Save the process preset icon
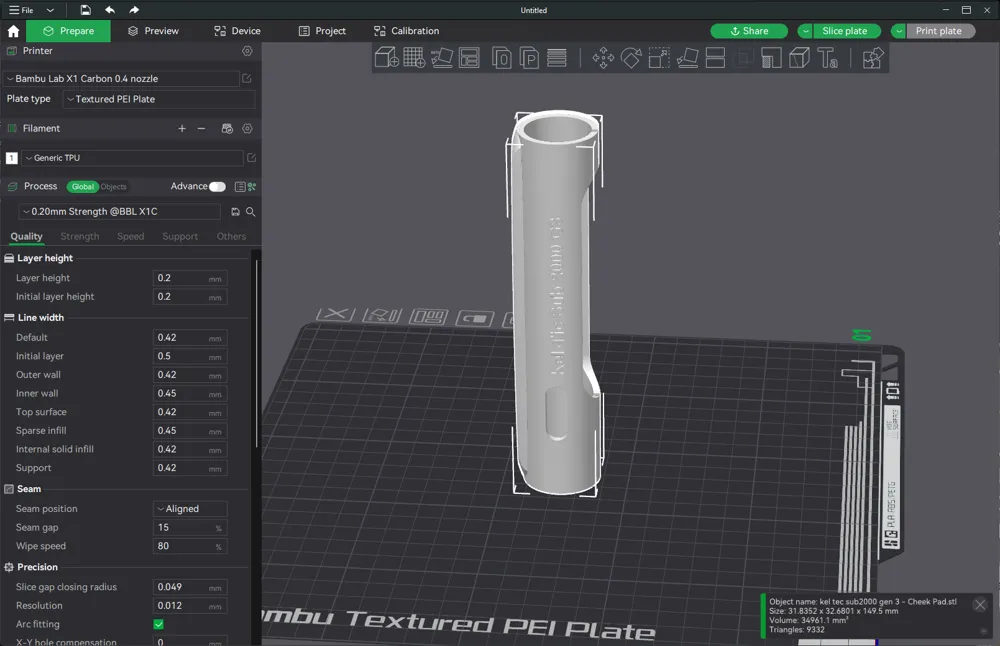This screenshot has height=646, width=1000. tap(235, 212)
